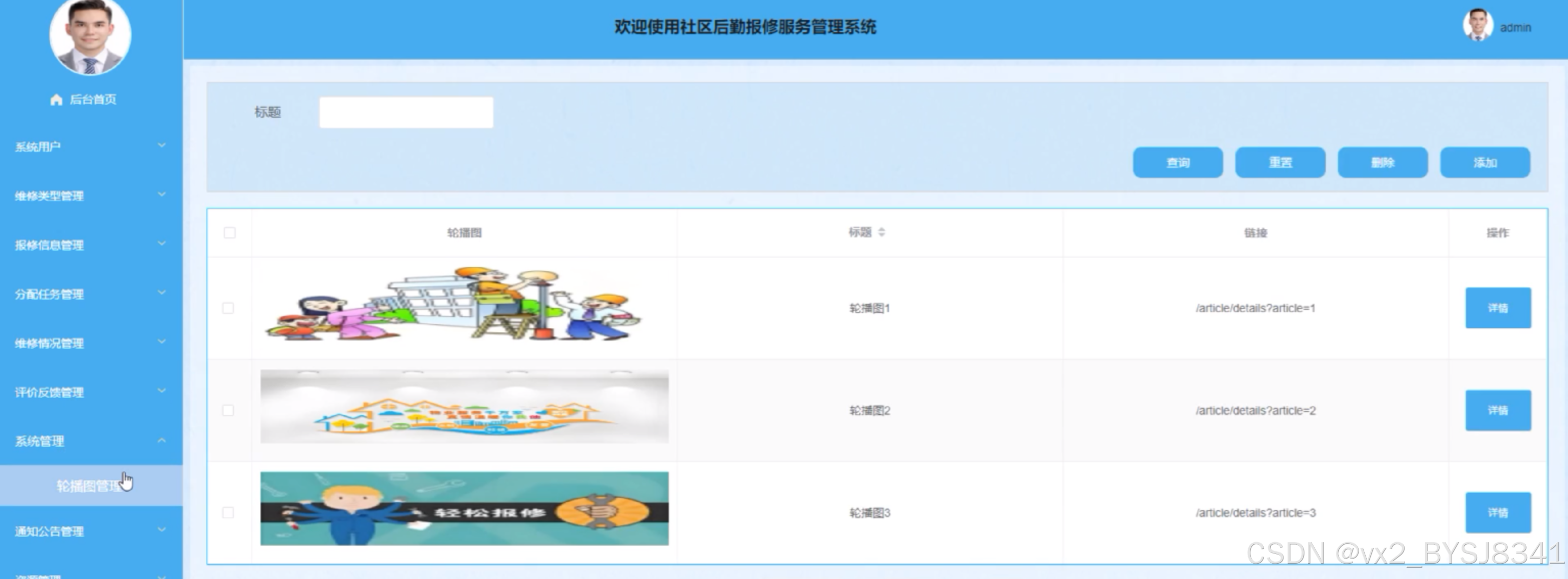The image size is (1568, 579).
Task: Collapse 系统管理 section with up chevron
Action: [161, 440]
